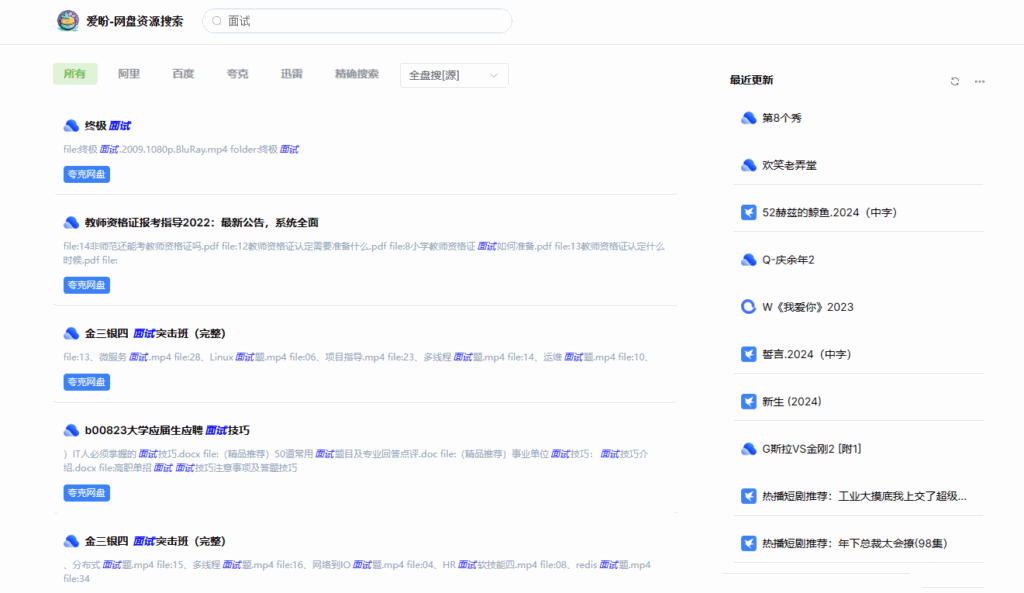Click the cloud icon on the 终极 面试 result
The width and height of the screenshot is (1024, 593).
[70, 125]
